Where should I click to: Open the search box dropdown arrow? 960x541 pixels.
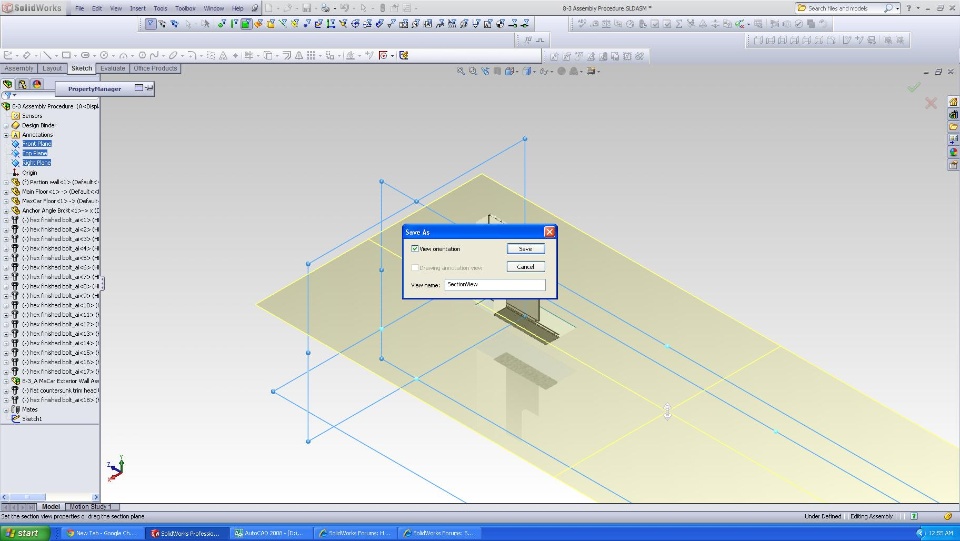(898, 9)
